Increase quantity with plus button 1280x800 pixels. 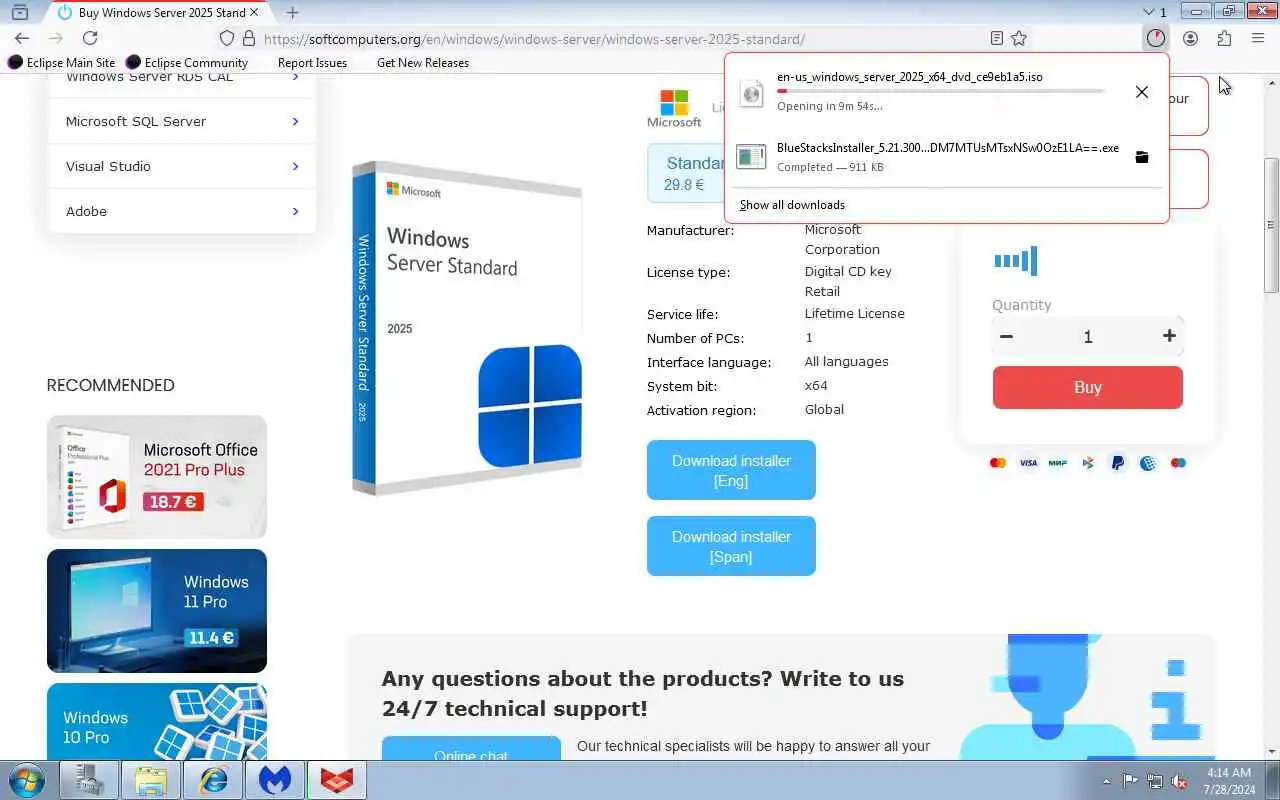click(1169, 337)
